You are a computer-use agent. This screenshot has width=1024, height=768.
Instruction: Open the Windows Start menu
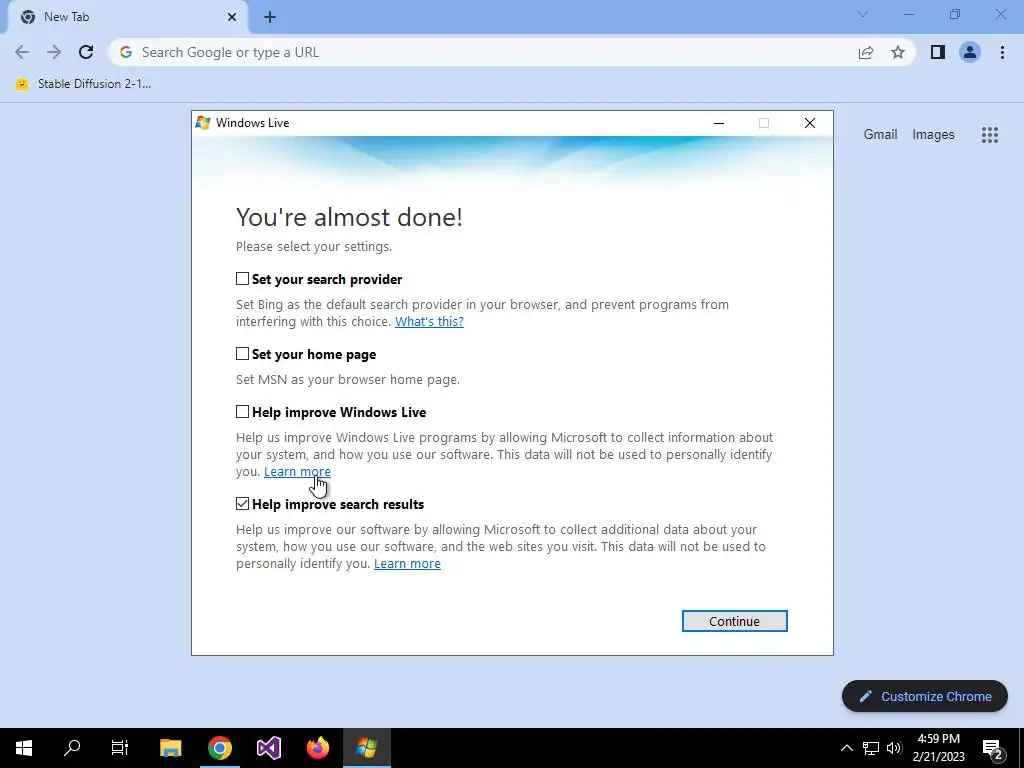(24, 748)
